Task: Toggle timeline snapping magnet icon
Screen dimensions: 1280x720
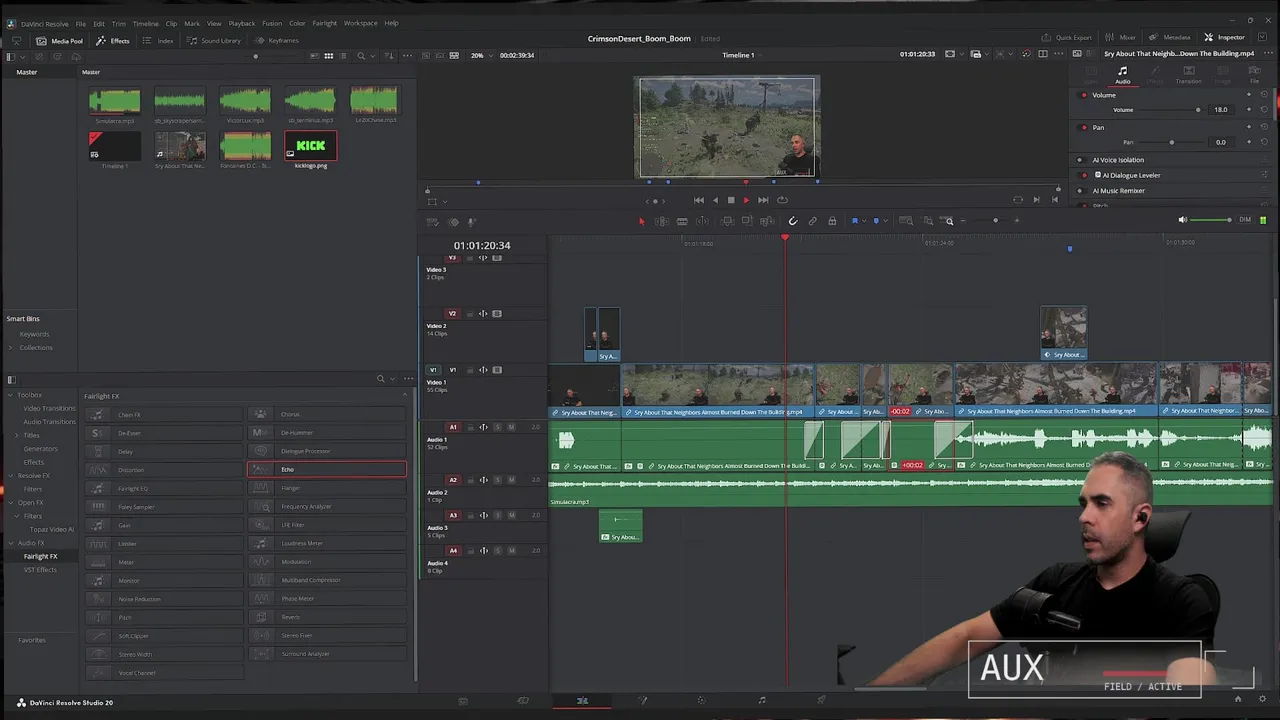Action: click(x=793, y=221)
